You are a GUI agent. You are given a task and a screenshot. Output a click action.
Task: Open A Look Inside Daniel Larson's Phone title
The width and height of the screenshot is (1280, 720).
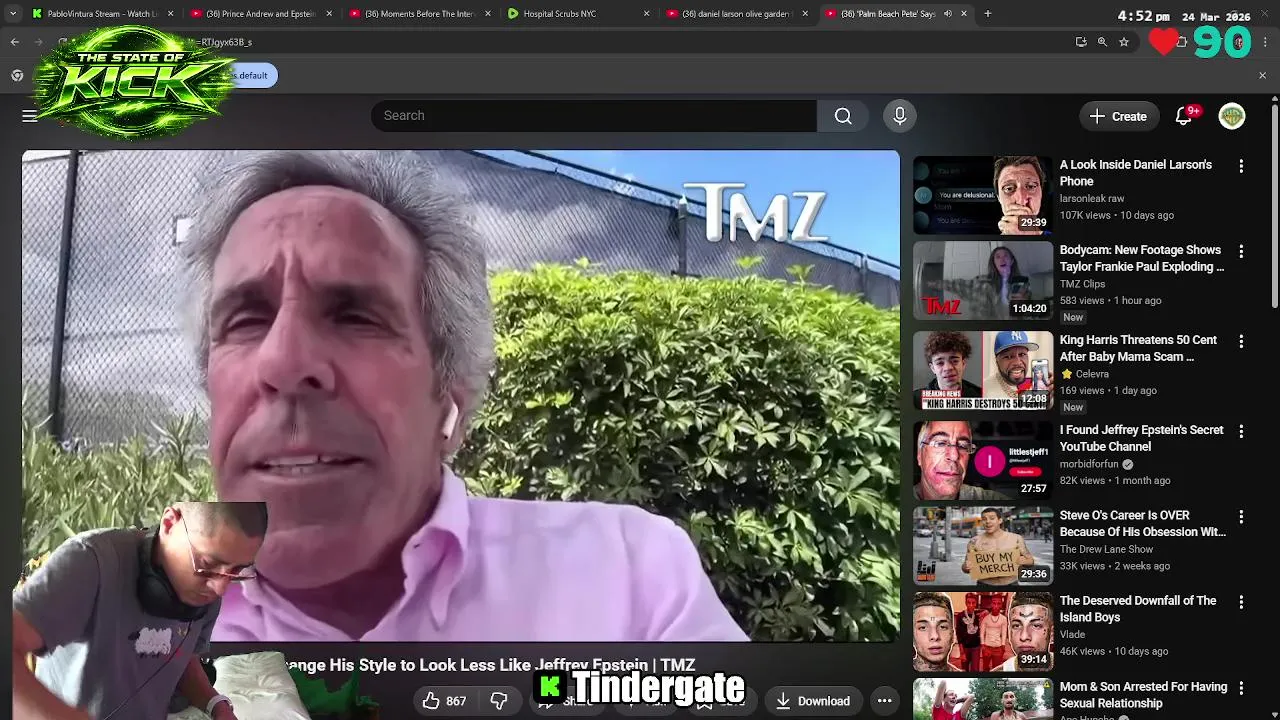tap(1136, 173)
